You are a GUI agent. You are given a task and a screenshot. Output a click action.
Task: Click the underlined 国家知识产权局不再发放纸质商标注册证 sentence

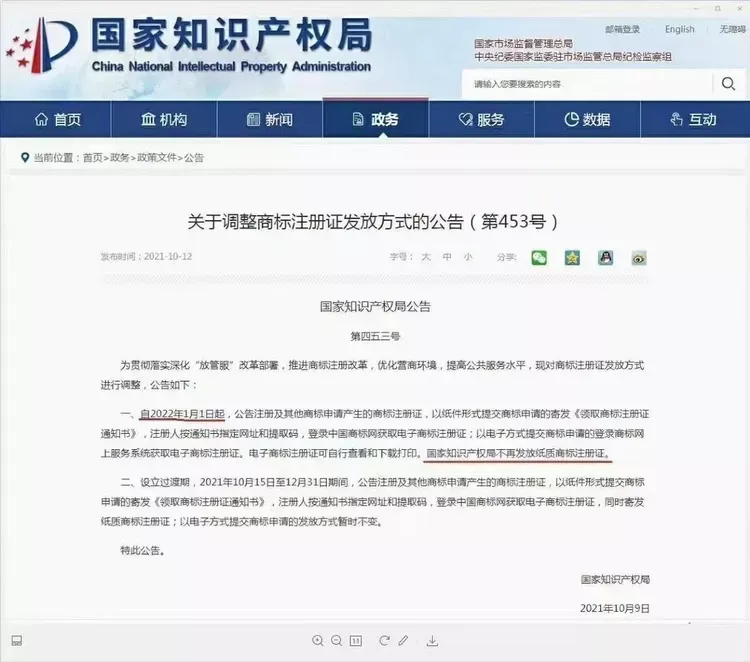[x=518, y=453]
